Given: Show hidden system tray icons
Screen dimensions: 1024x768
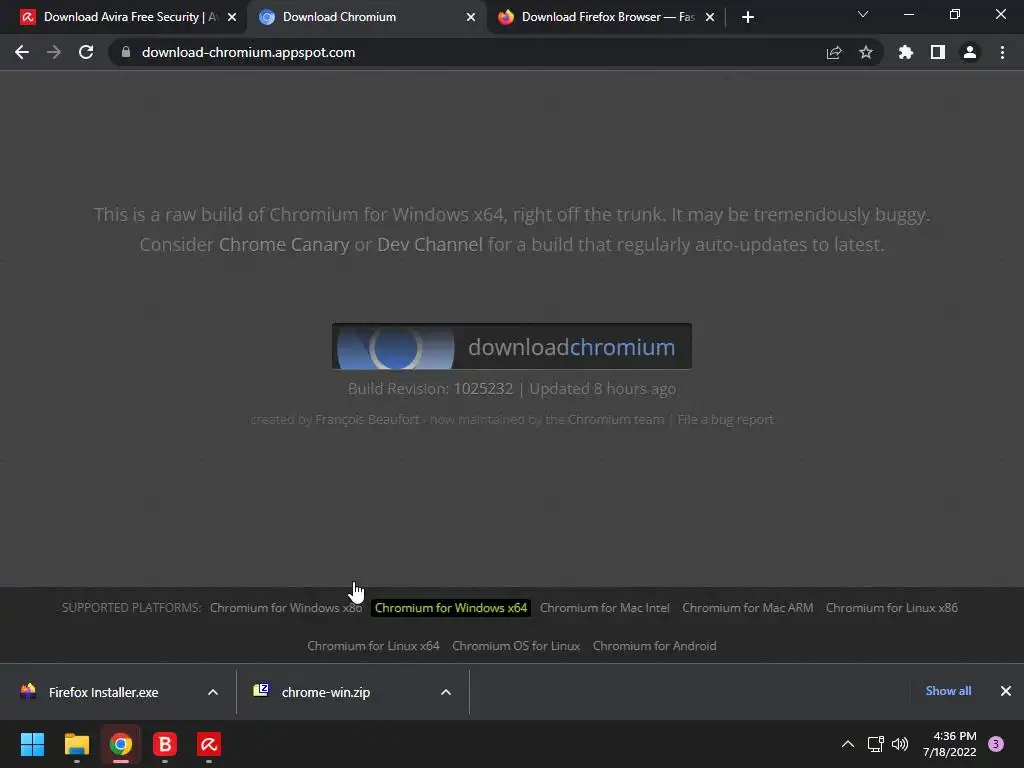Looking at the screenshot, I should point(848,744).
